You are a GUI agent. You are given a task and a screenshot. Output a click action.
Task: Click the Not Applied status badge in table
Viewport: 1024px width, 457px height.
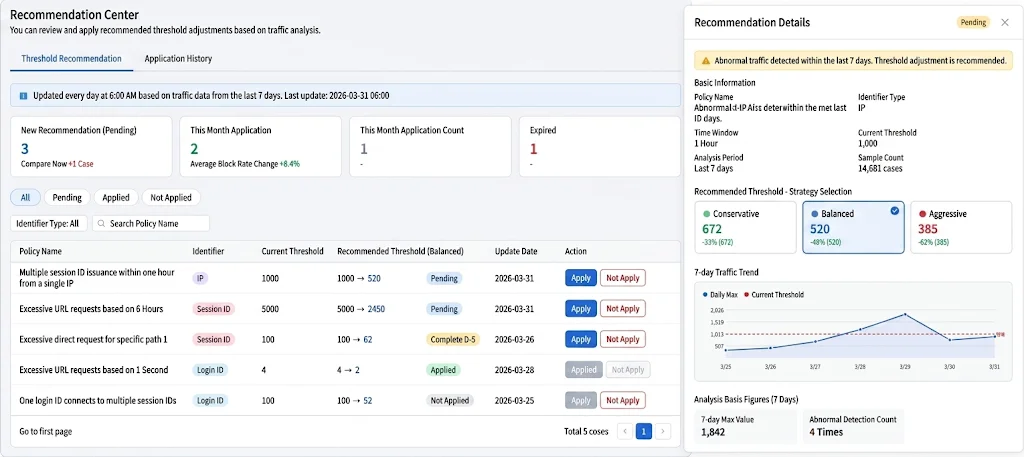coord(450,400)
